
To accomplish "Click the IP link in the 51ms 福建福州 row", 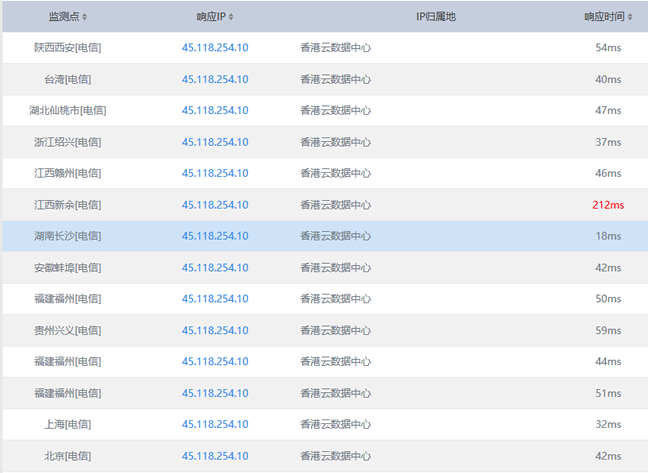I will coord(215,393).
